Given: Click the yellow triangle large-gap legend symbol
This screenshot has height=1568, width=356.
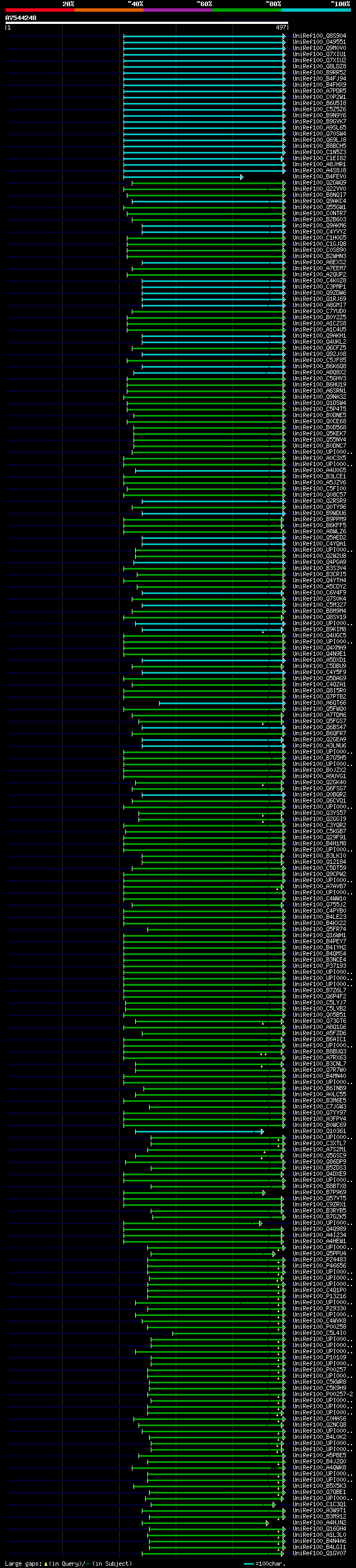Looking at the screenshot, I should click(x=46, y=1563).
